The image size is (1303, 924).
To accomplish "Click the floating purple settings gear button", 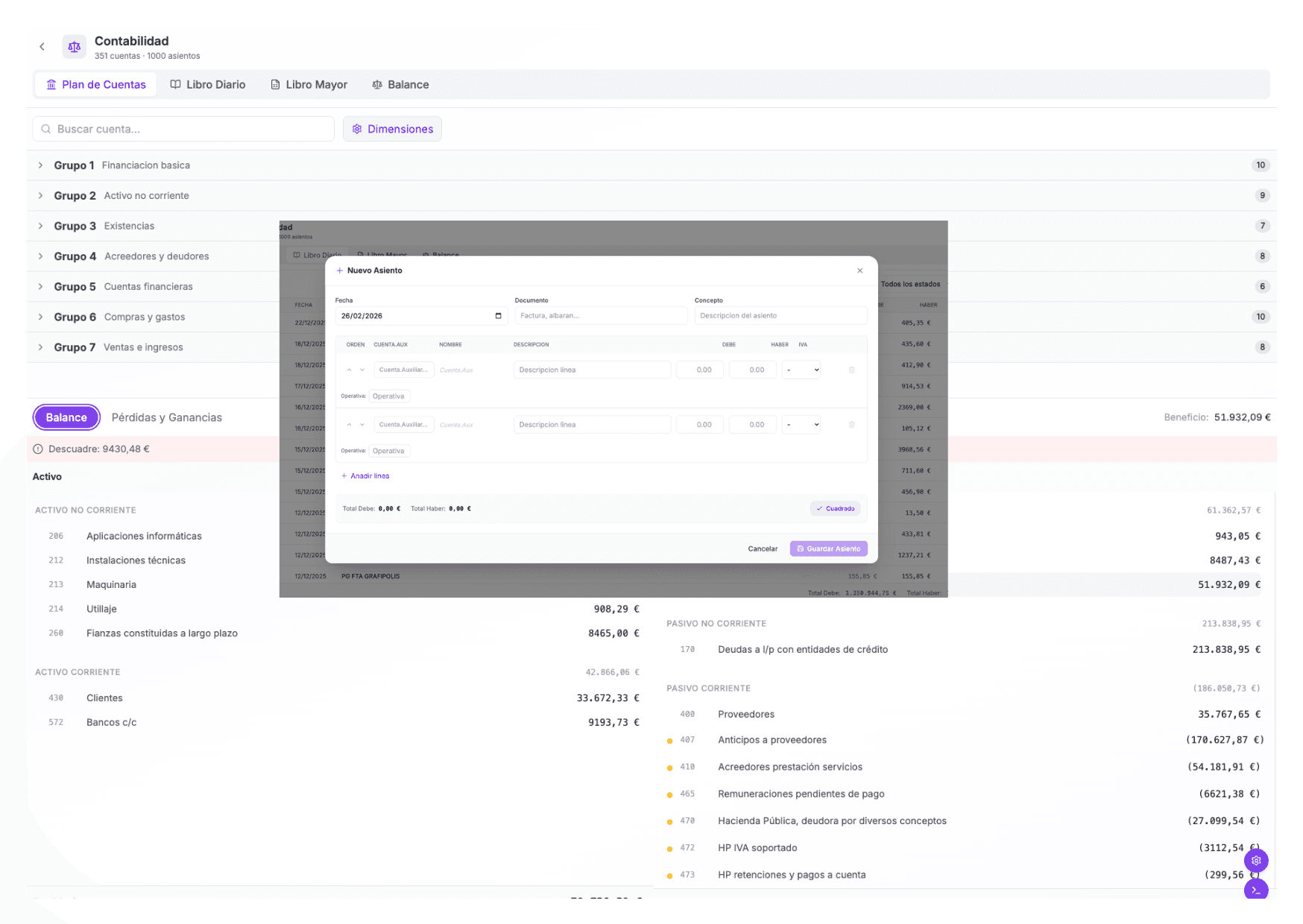I will (x=1256, y=861).
